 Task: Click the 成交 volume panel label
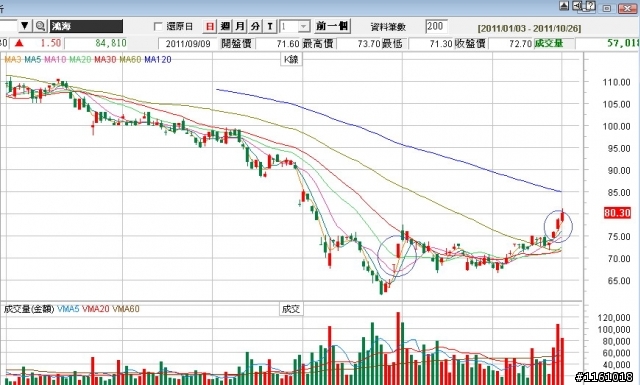click(291, 309)
